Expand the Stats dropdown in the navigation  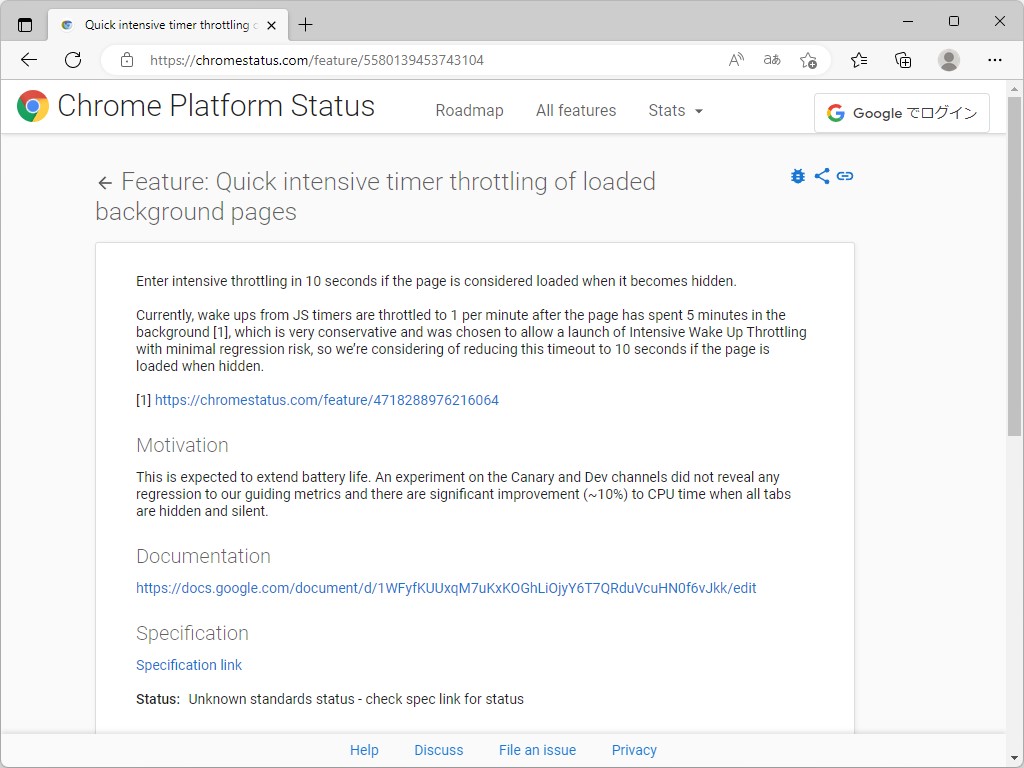tap(675, 111)
